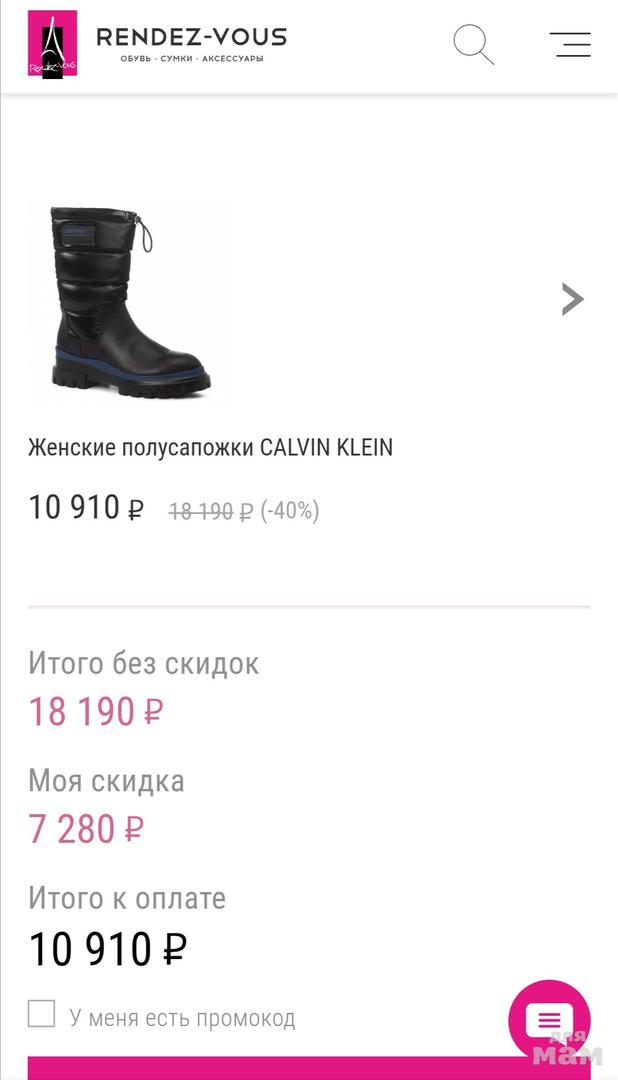Click the RENDEZ-VOUS wordmark
The image size is (618, 1080).
(x=192, y=37)
